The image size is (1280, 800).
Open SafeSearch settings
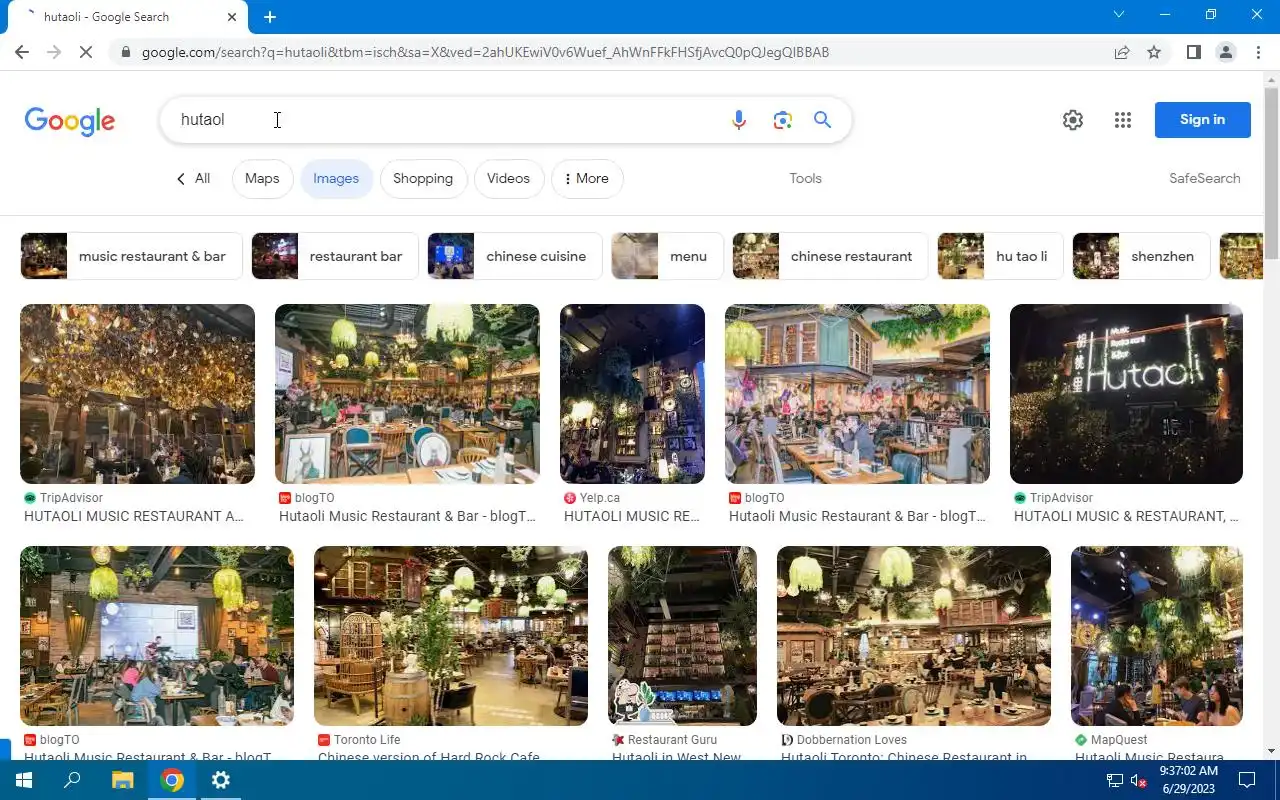coord(1204,179)
